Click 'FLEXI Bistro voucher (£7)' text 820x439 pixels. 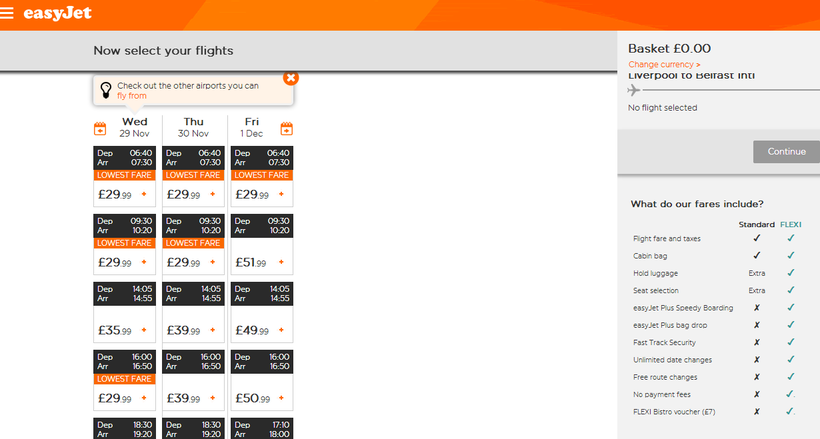coord(674,412)
